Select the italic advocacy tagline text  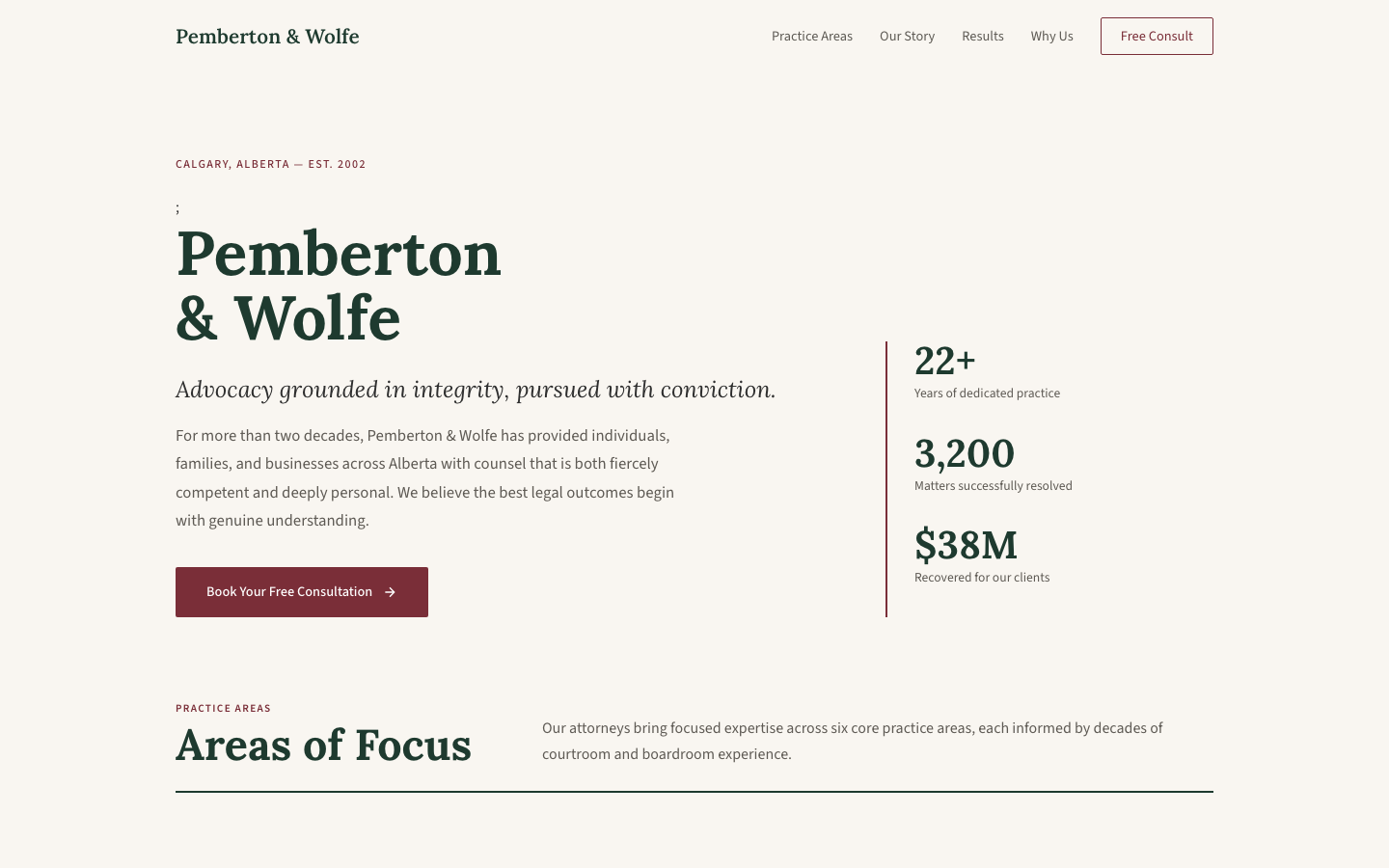(x=476, y=390)
